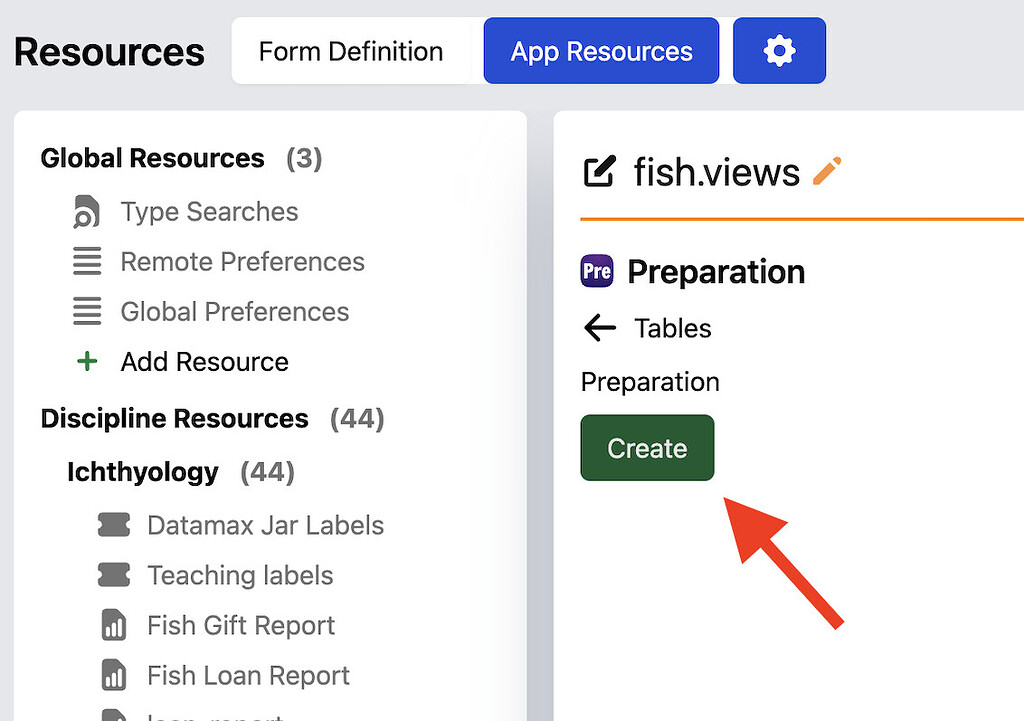Open the settings gear

pyautogui.click(x=779, y=50)
